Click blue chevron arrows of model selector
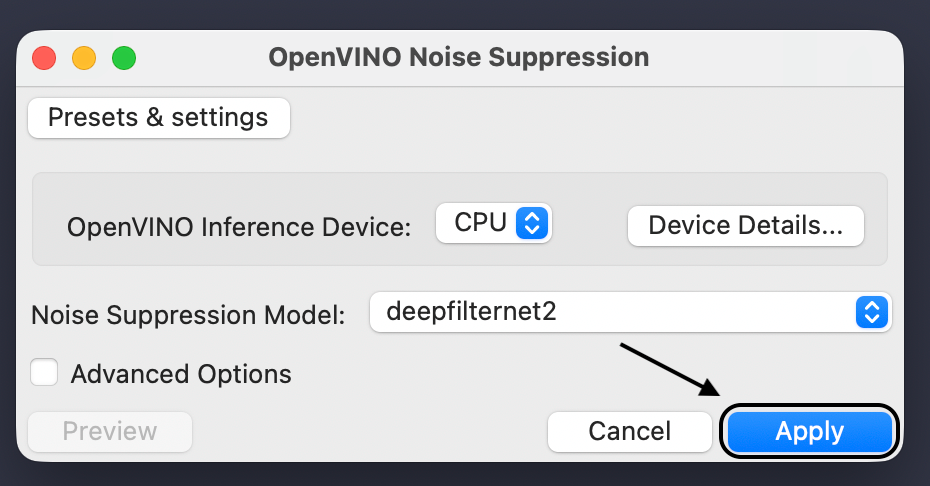The image size is (930, 486). coord(872,312)
